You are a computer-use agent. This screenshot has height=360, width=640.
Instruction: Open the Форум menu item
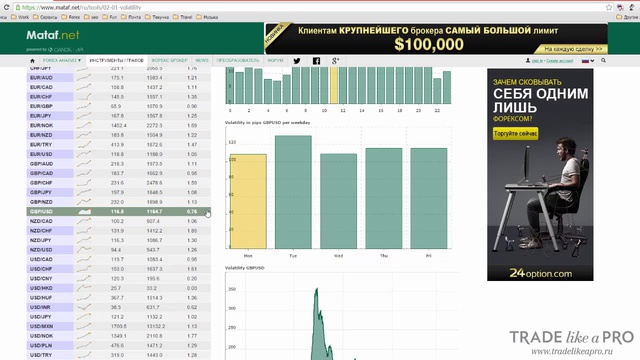[x=275, y=60]
